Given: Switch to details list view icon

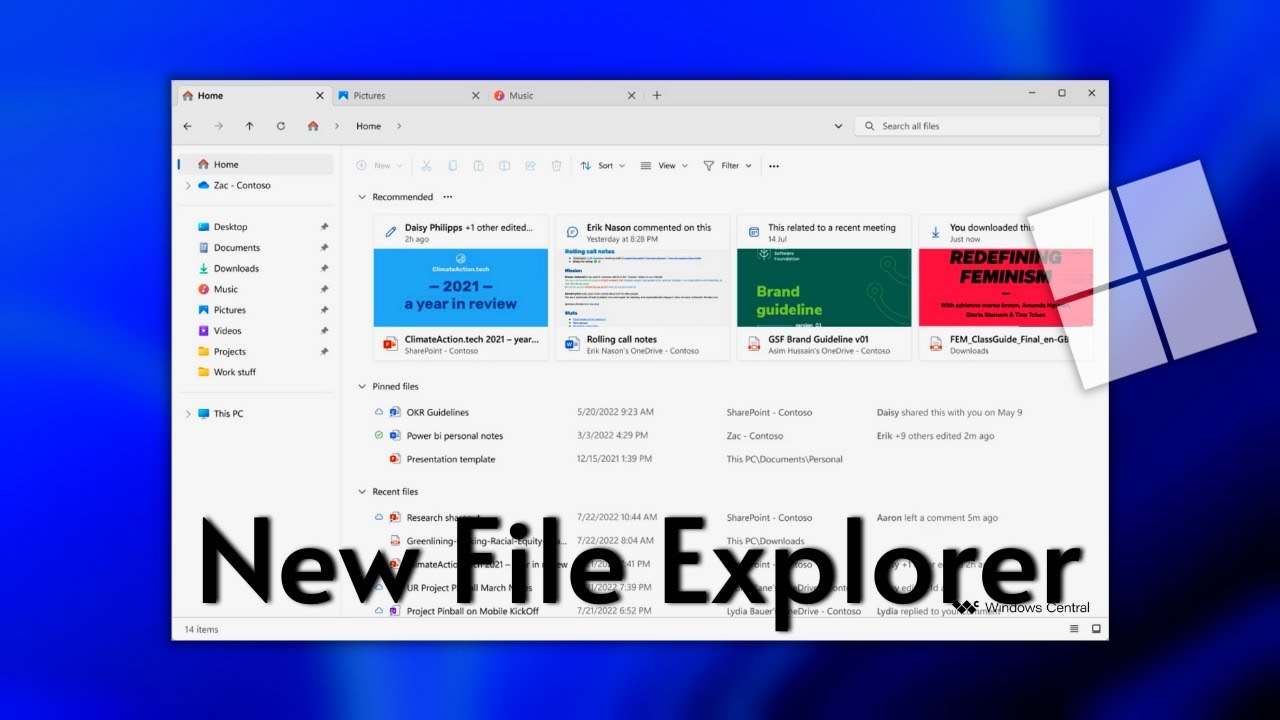Looking at the screenshot, I should click(x=1075, y=629).
